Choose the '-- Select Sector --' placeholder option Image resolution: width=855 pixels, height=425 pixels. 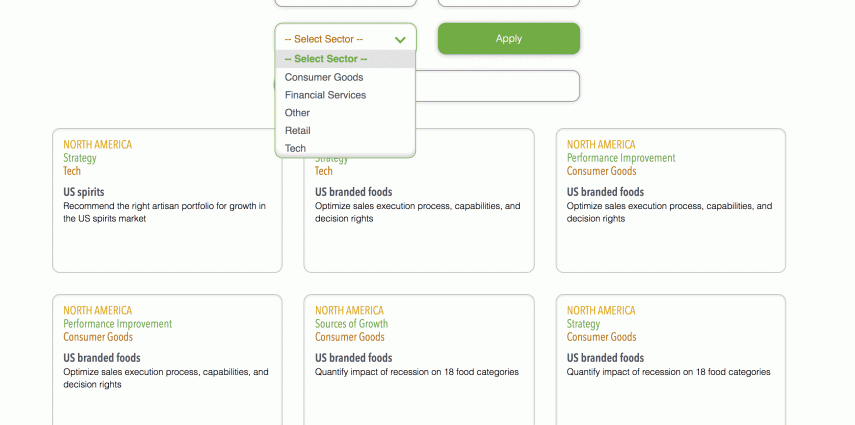pyautogui.click(x=345, y=59)
